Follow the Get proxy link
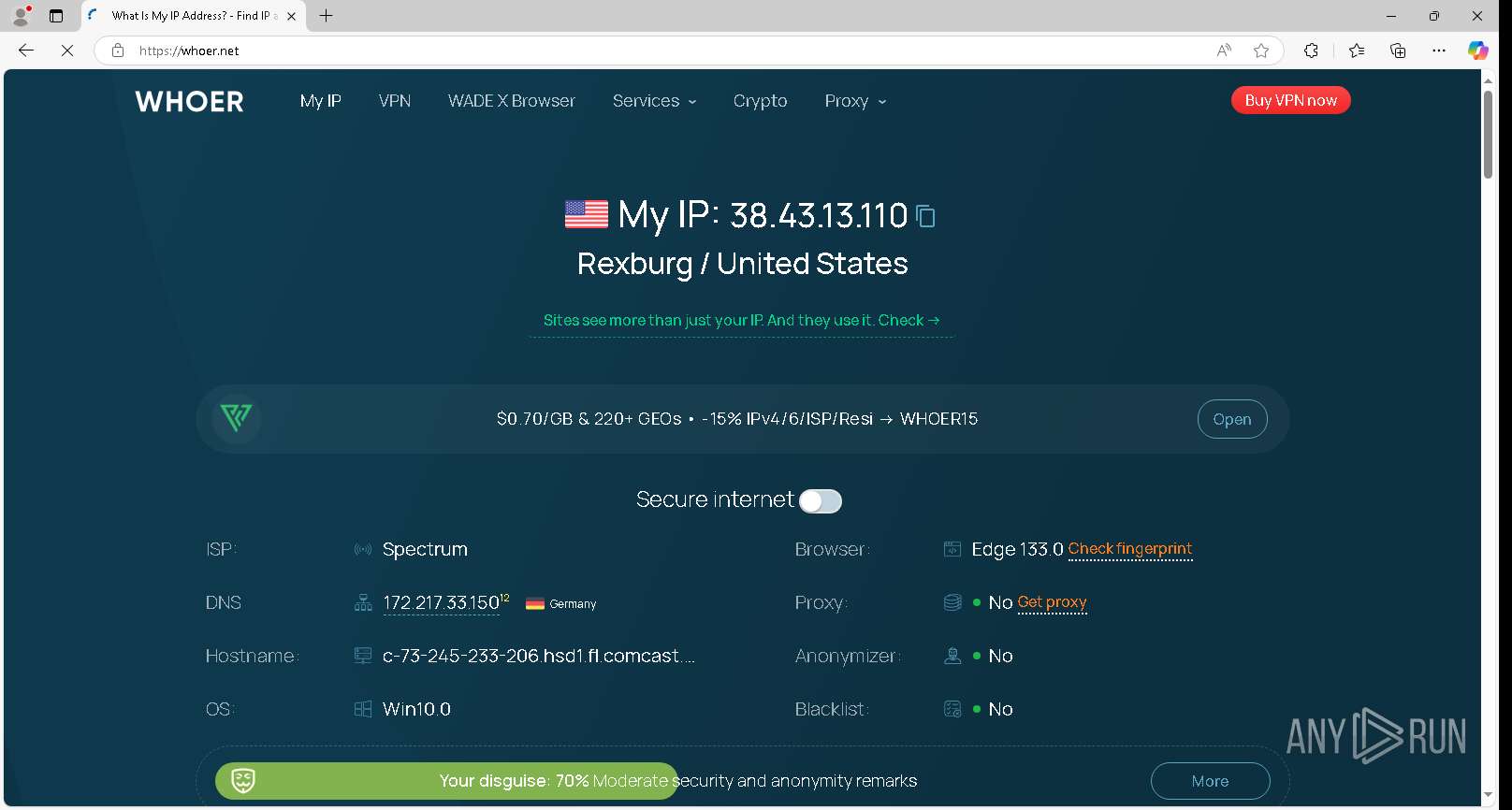The width and height of the screenshot is (1512, 810). click(1052, 602)
